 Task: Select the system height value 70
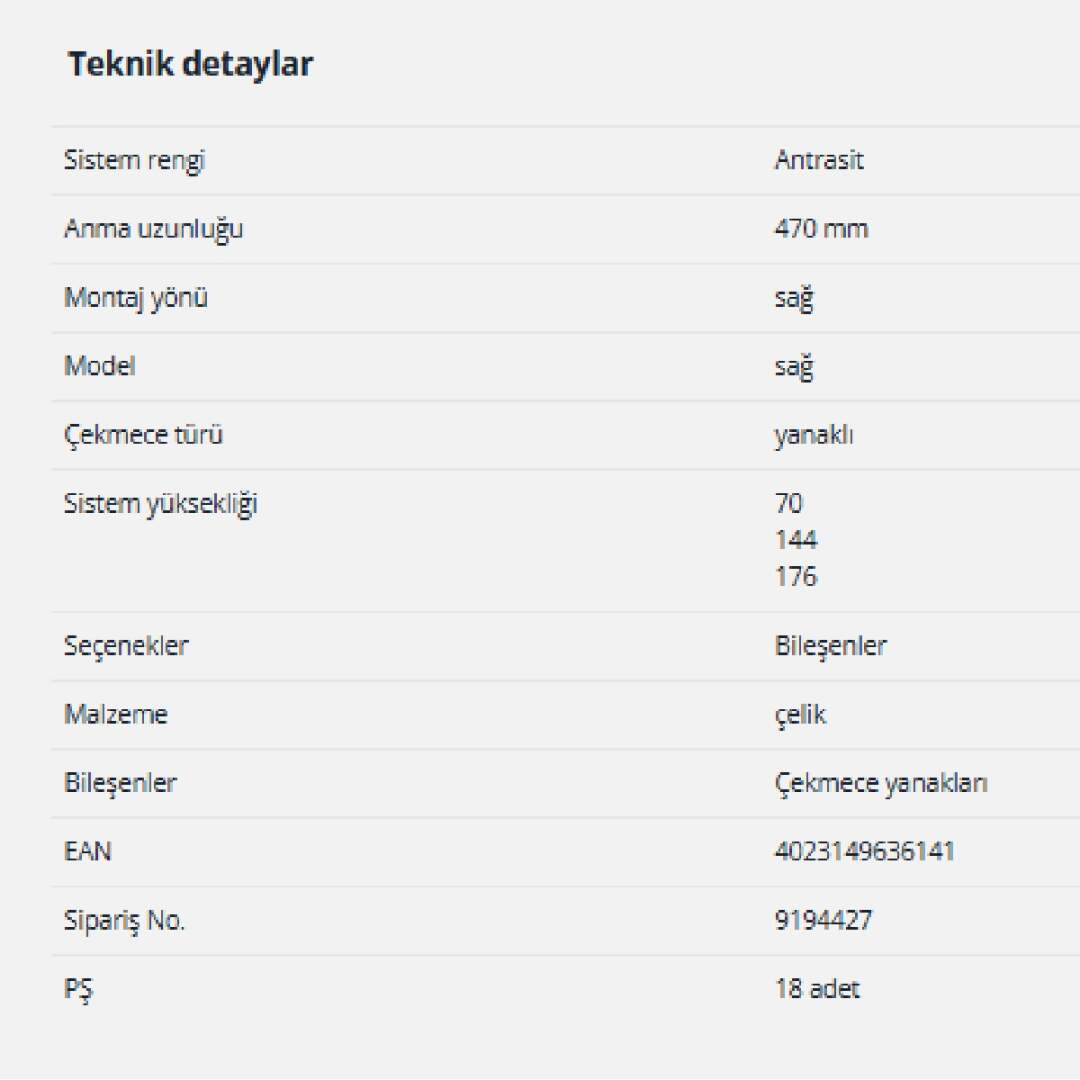[788, 503]
